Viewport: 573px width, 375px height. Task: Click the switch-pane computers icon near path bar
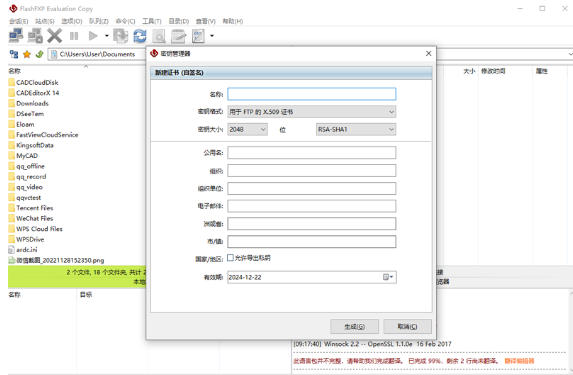point(14,54)
